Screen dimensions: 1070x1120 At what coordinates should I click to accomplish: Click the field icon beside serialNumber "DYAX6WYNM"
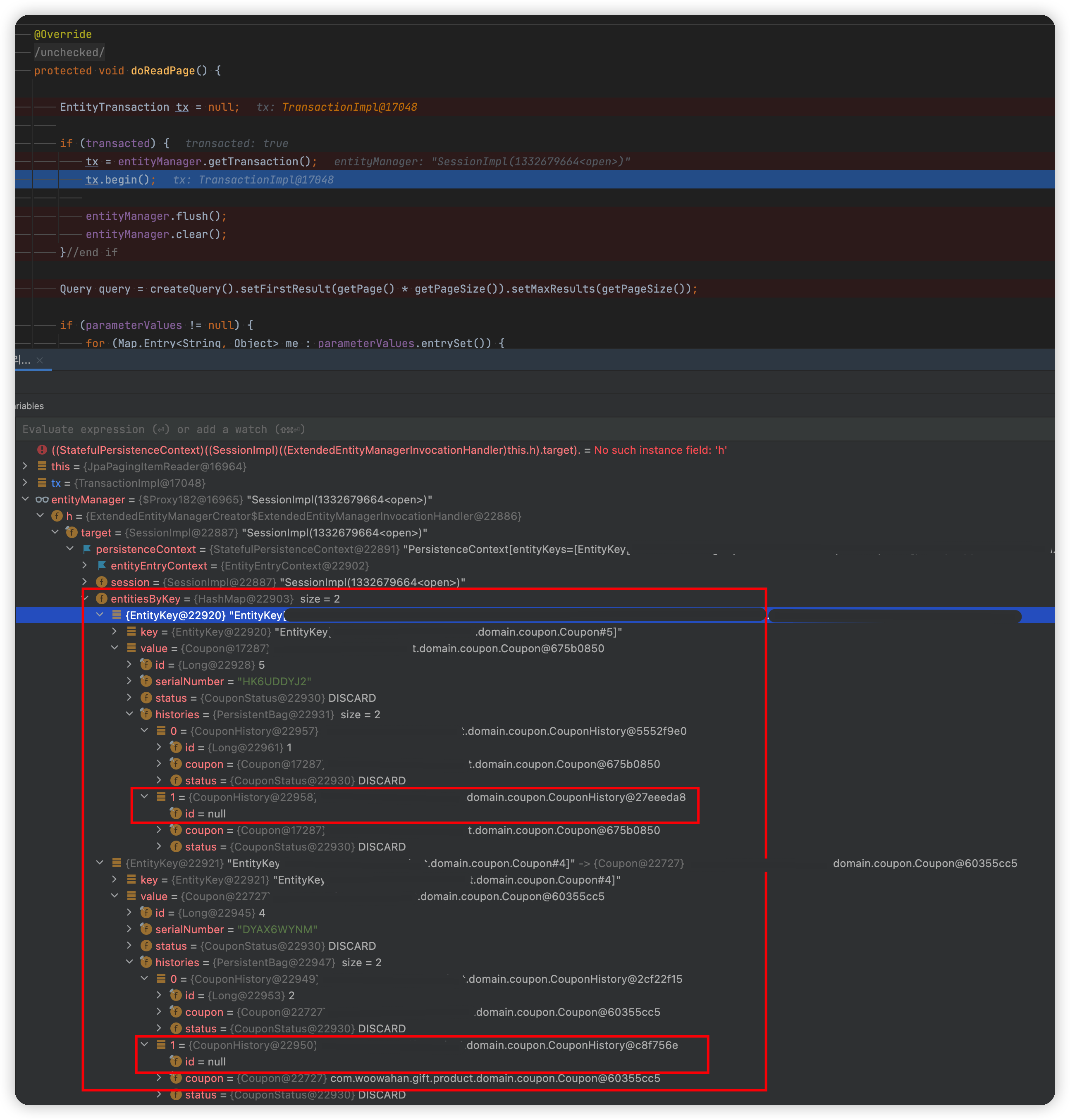point(146,929)
